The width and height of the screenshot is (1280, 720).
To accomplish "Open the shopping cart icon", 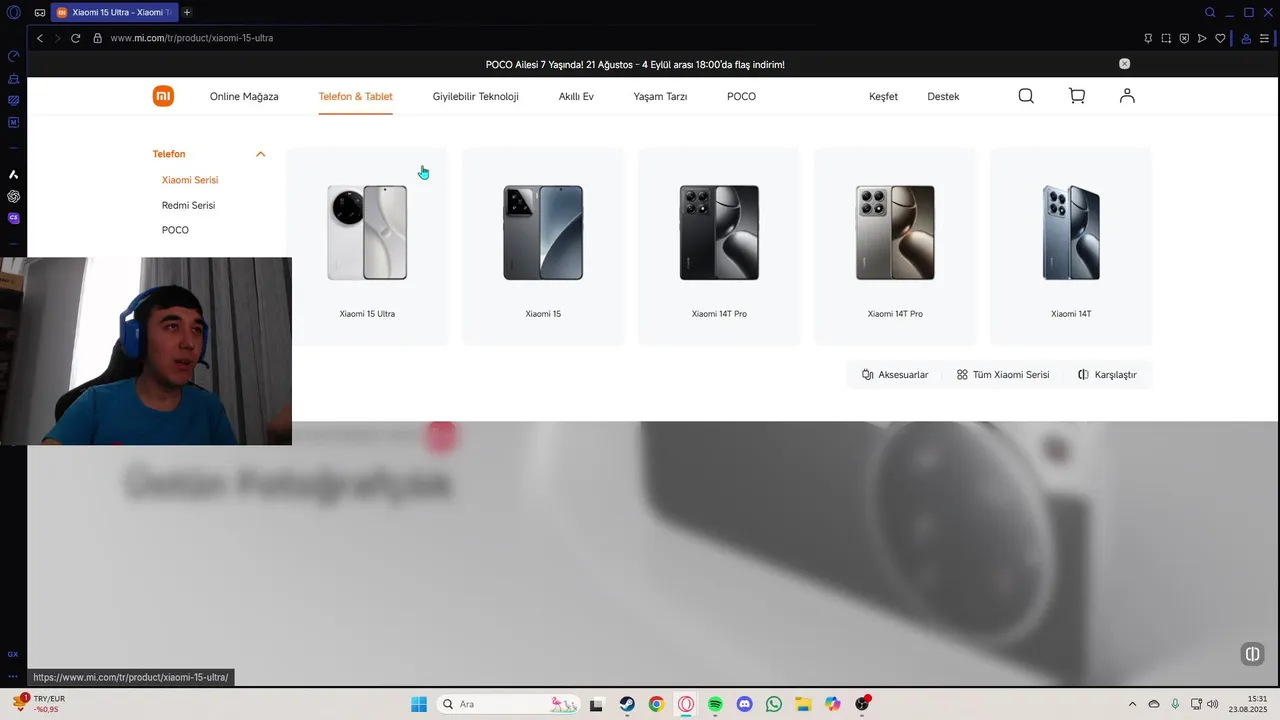I will (x=1077, y=96).
